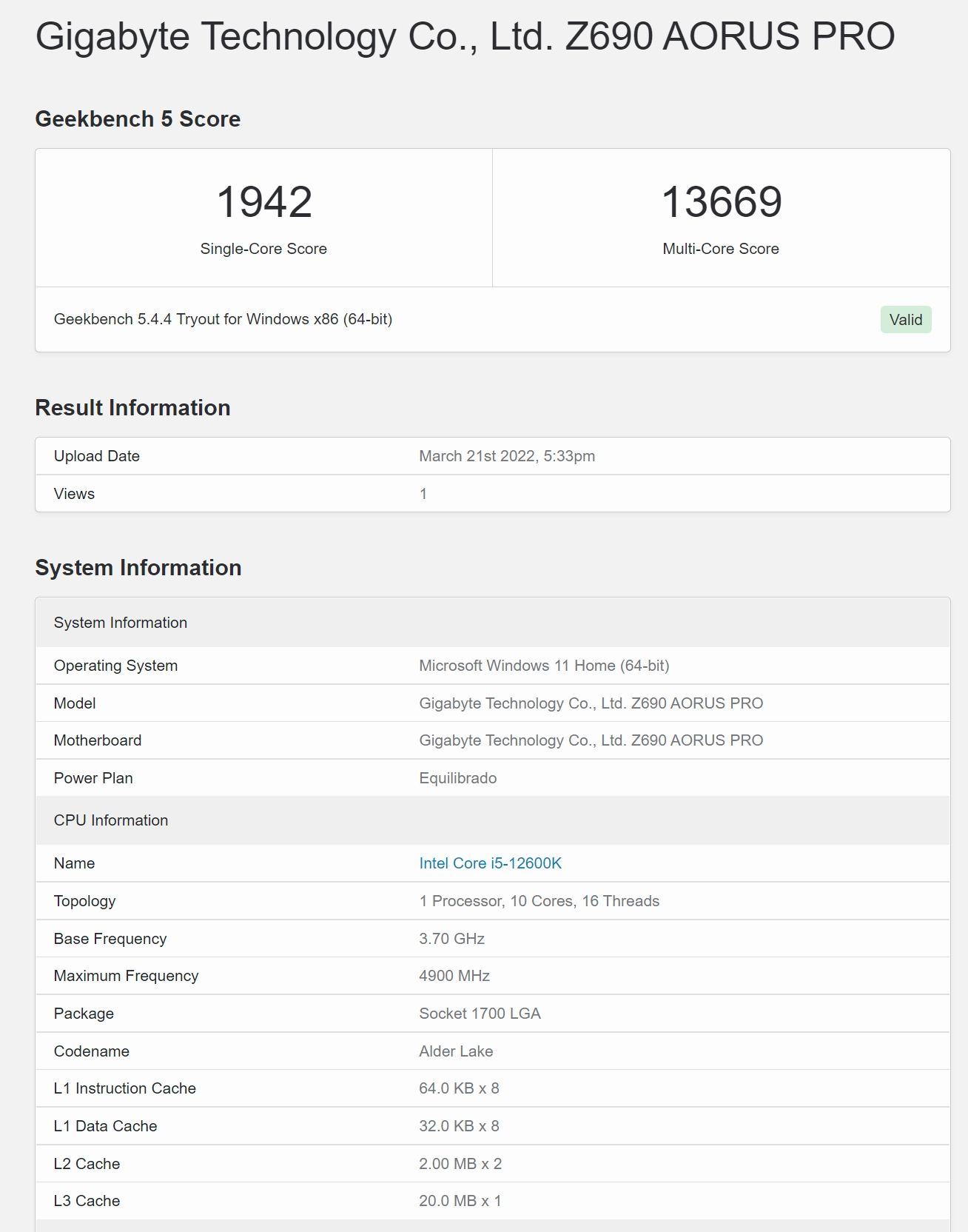Click "1 Processor, 10 Cores, 16 Threads" value
This screenshot has width=968, height=1232.
[539, 901]
